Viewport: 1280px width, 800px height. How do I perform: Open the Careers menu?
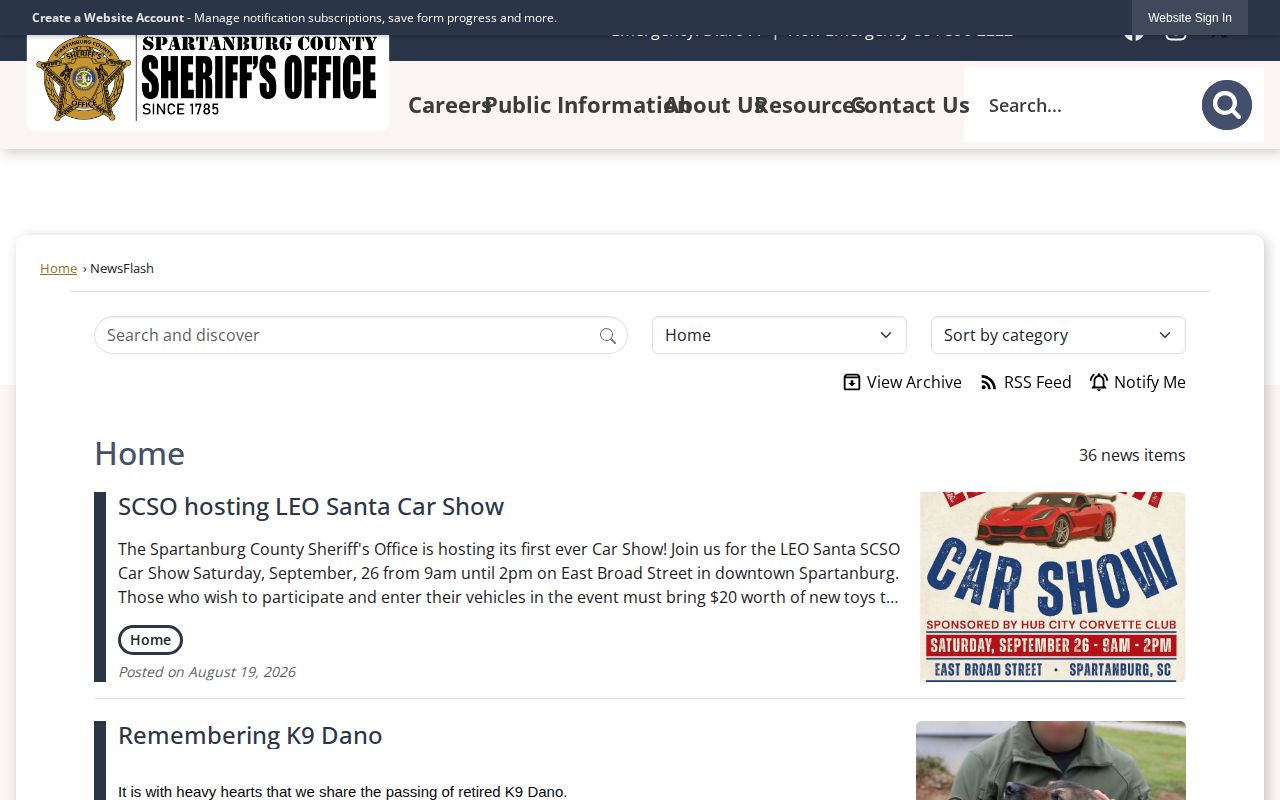pyautogui.click(x=449, y=105)
